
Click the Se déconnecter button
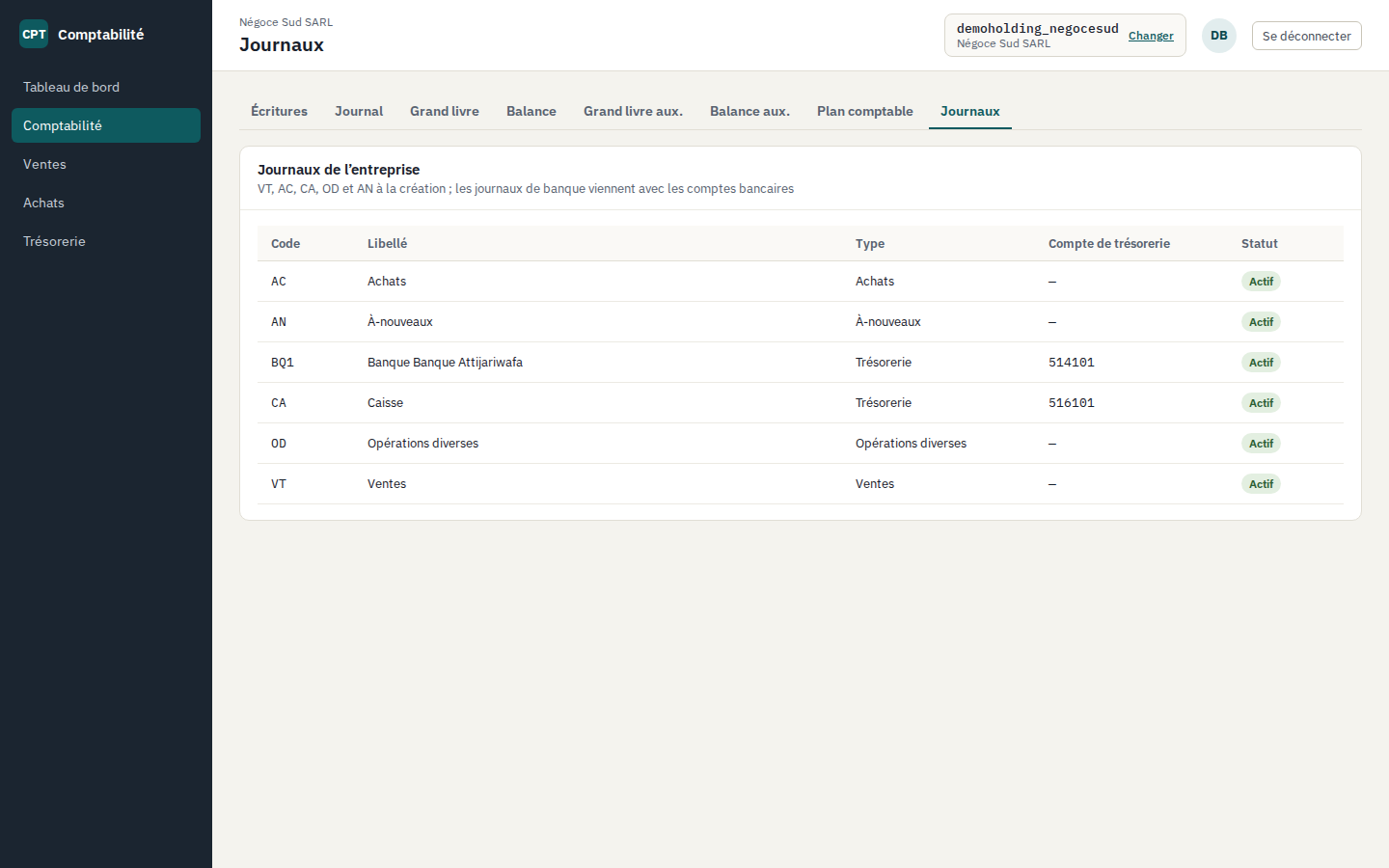1306,36
